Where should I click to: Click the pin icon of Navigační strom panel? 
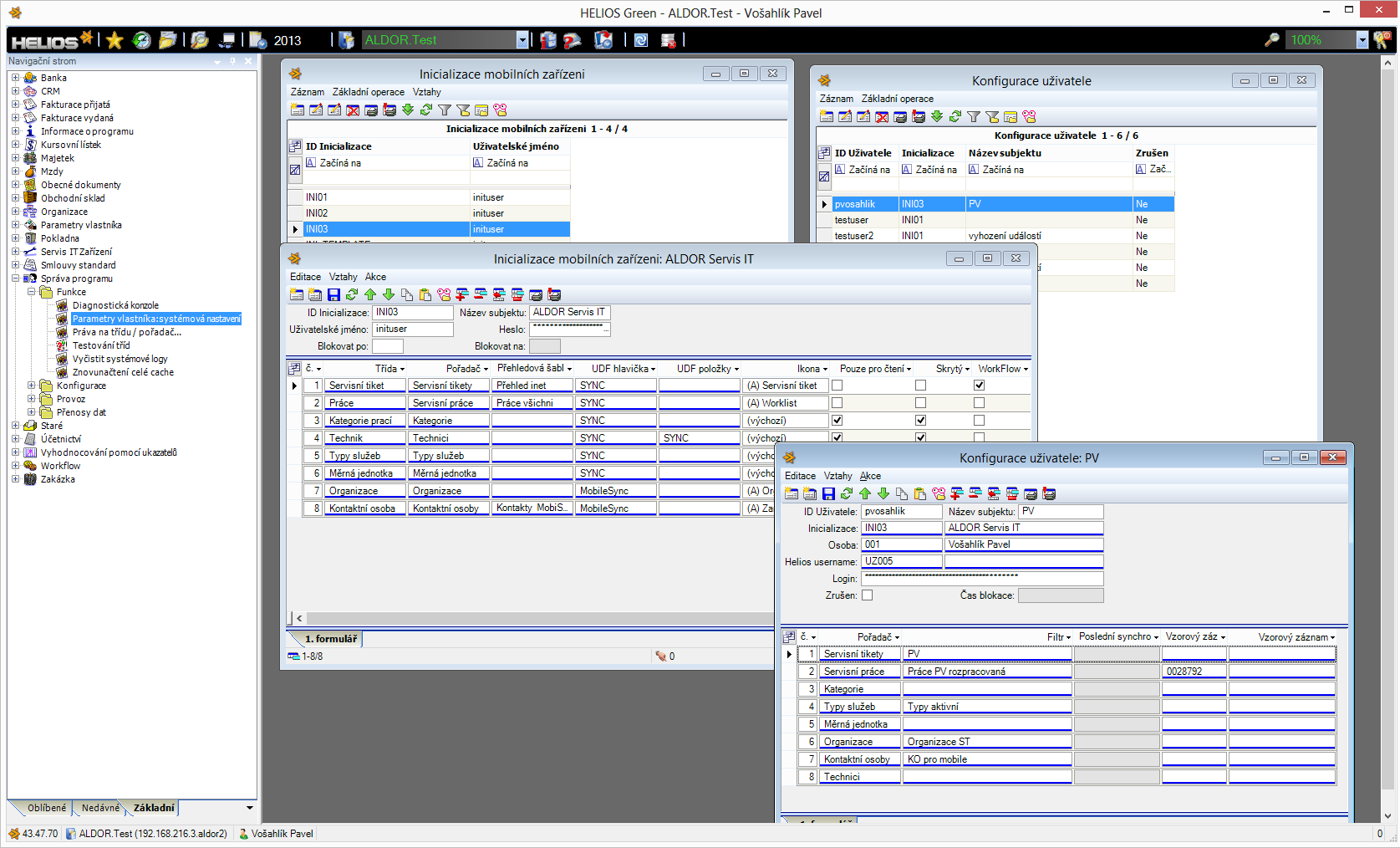pyautogui.click(x=232, y=61)
